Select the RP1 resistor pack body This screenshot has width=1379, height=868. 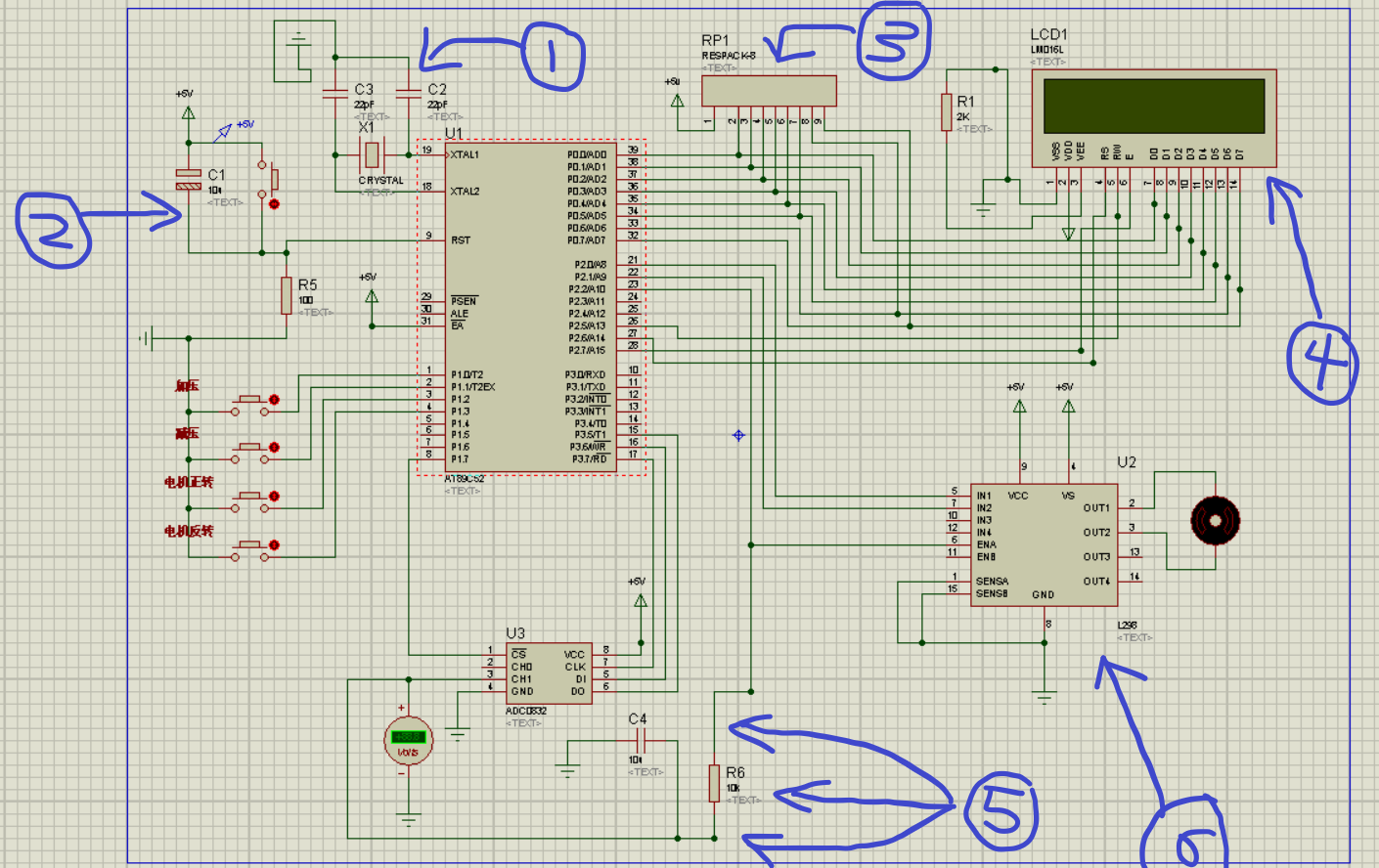pos(769,91)
